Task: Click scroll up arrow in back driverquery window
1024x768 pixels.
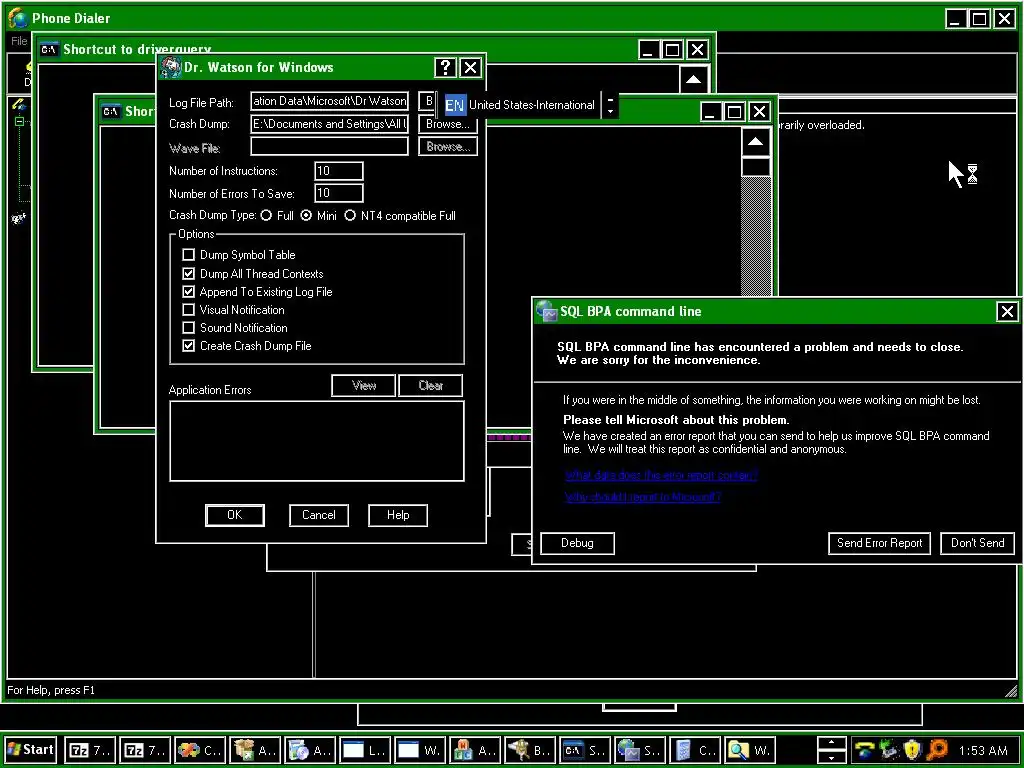Action: click(x=694, y=80)
